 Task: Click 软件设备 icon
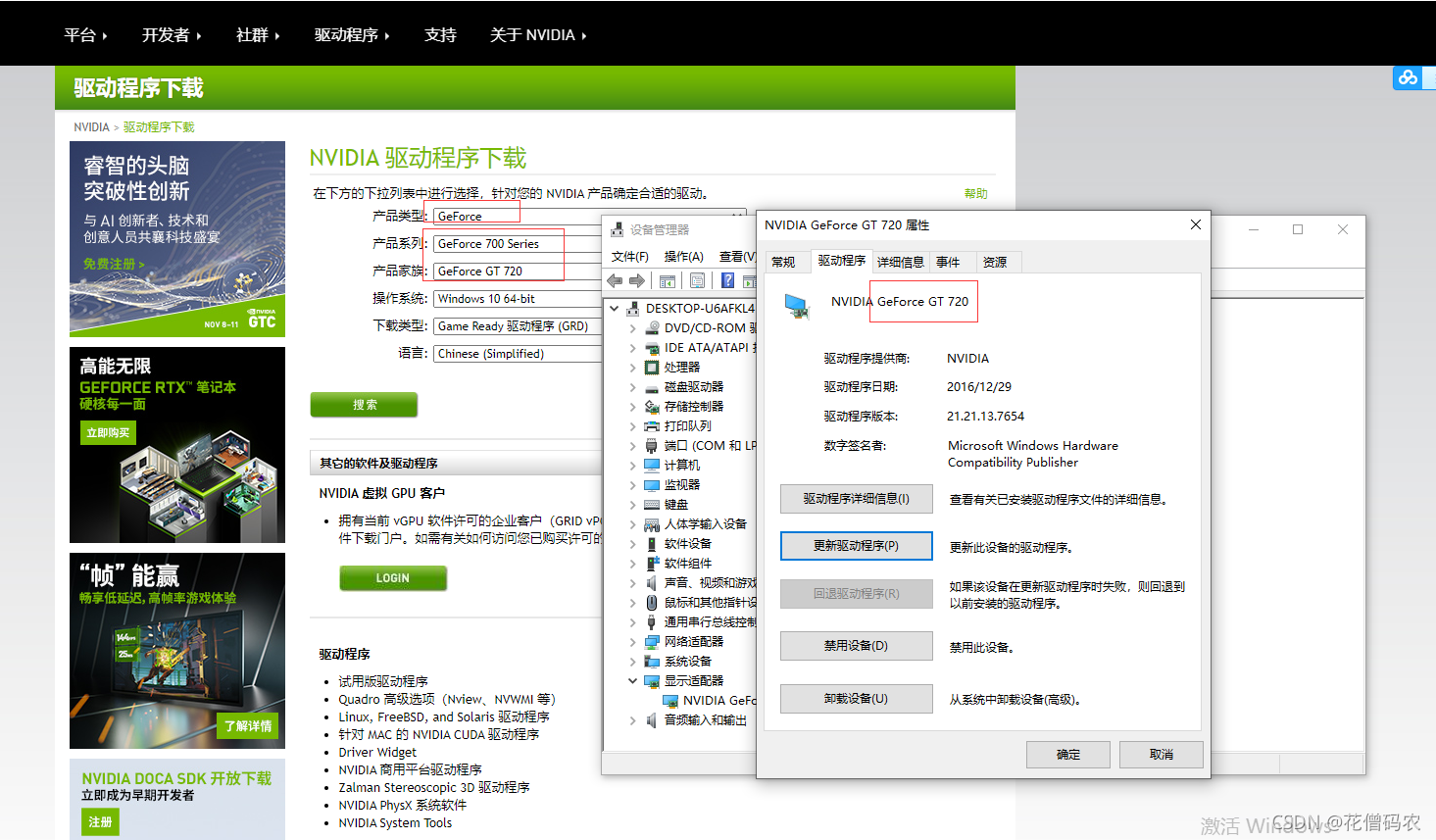click(652, 543)
